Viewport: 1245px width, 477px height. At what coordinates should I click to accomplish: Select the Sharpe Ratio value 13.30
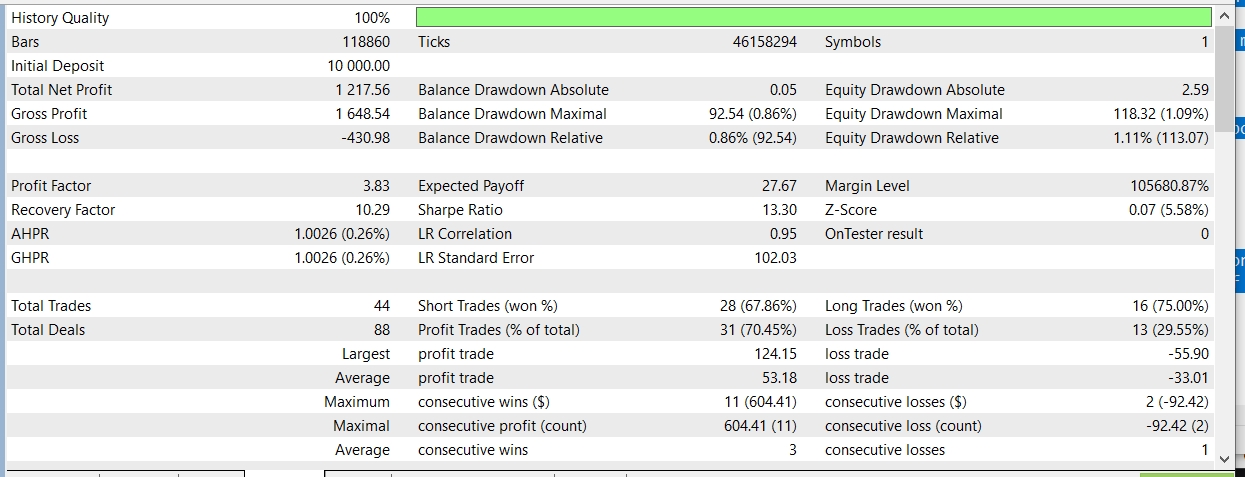point(779,210)
